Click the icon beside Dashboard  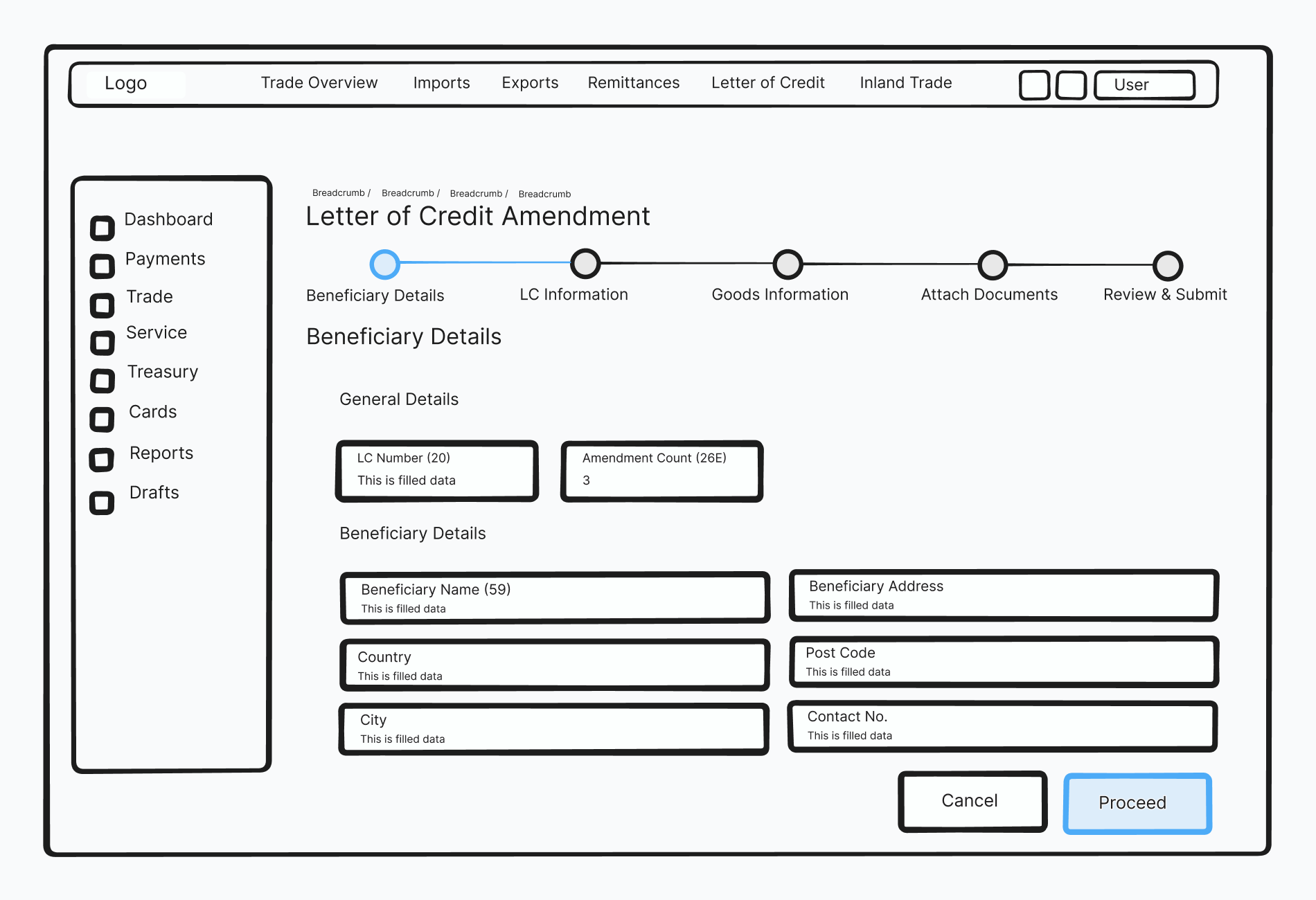coord(102,228)
